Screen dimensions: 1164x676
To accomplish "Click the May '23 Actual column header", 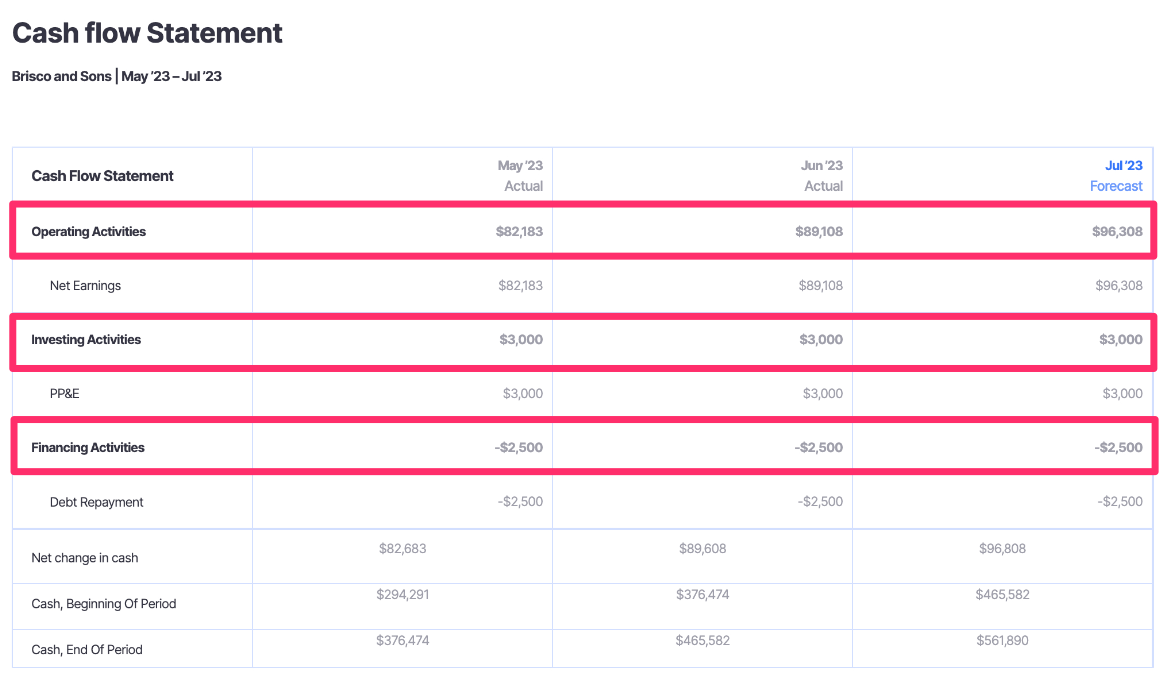I will coord(520,176).
